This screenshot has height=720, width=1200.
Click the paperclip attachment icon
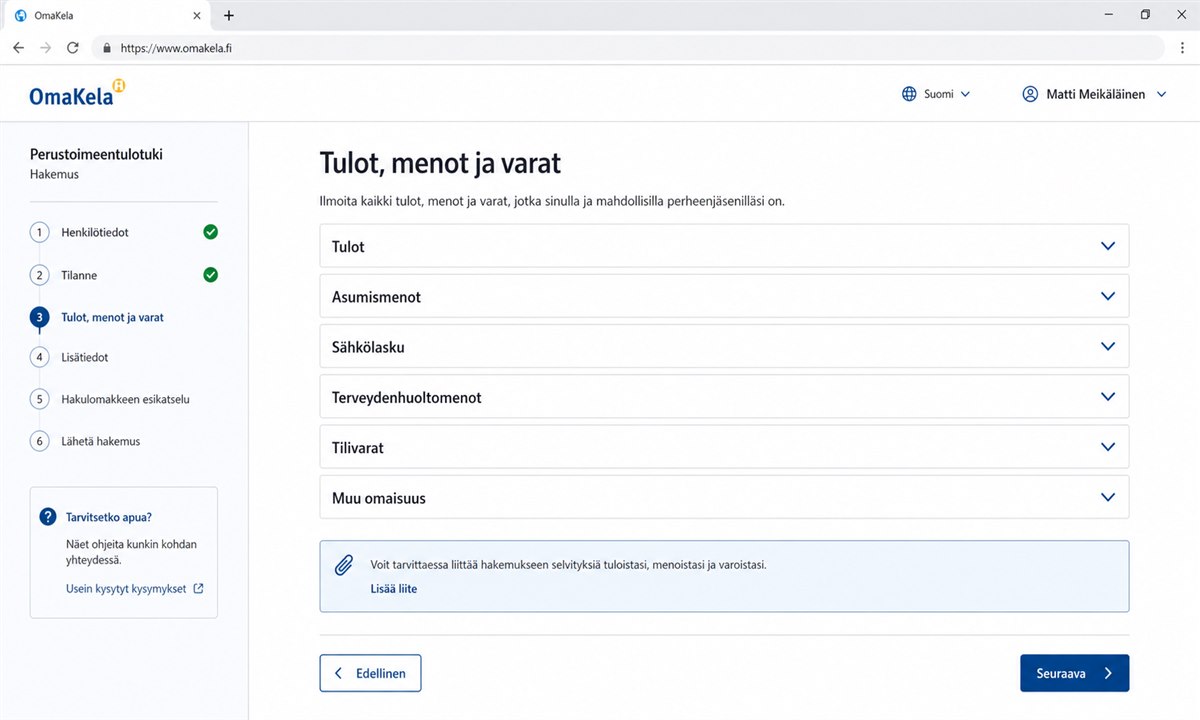pos(343,565)
